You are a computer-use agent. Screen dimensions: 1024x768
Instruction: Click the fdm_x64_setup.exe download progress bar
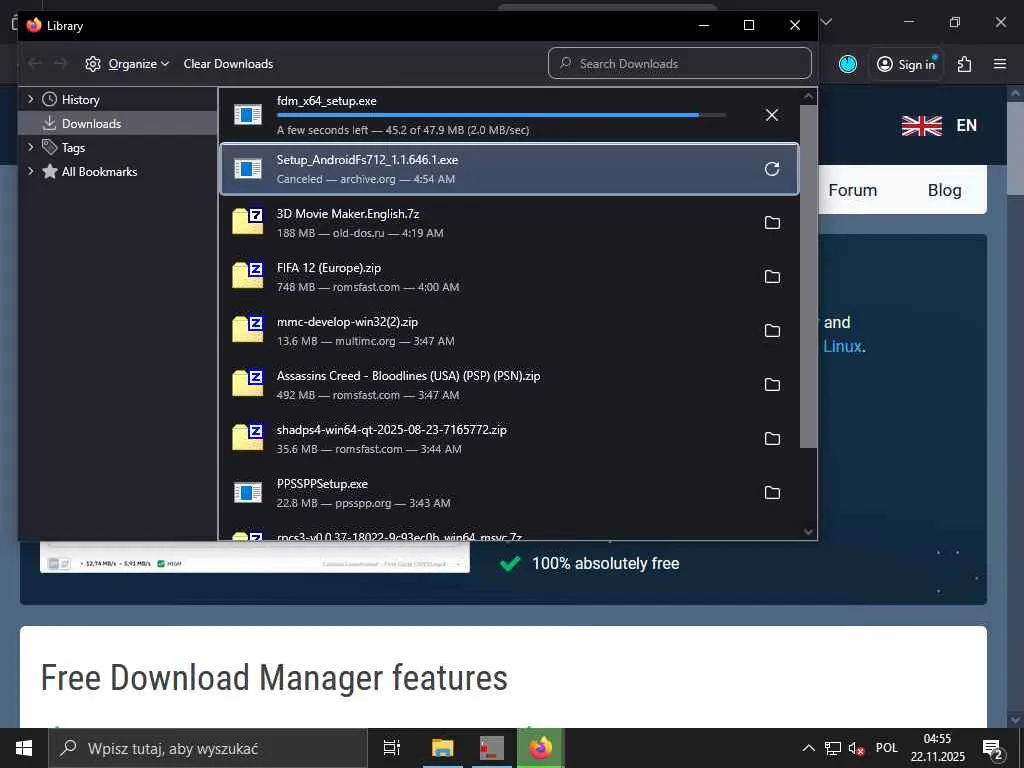pyautogui.click(x=501, y=115)
